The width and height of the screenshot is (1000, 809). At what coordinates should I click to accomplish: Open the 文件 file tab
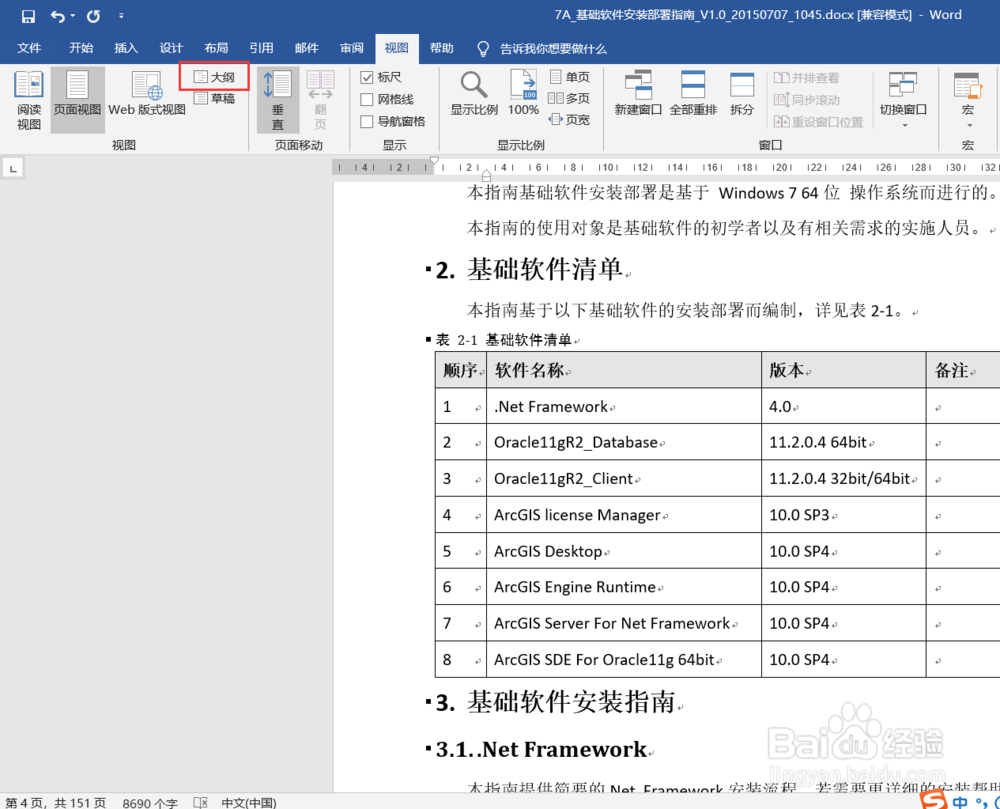tap(29, 48)
